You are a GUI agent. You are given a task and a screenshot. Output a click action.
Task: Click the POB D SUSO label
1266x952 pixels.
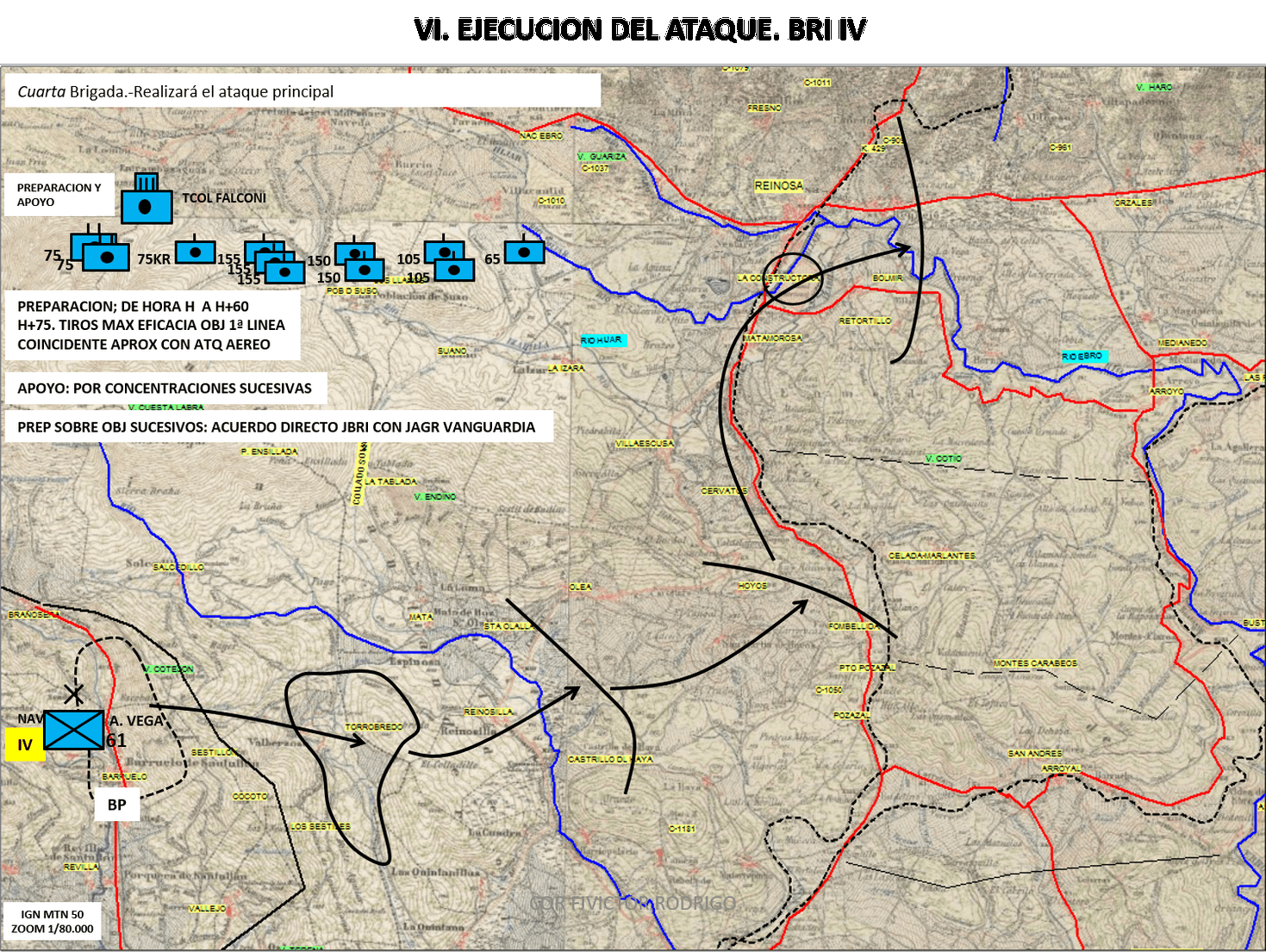(x=352, y=291)
